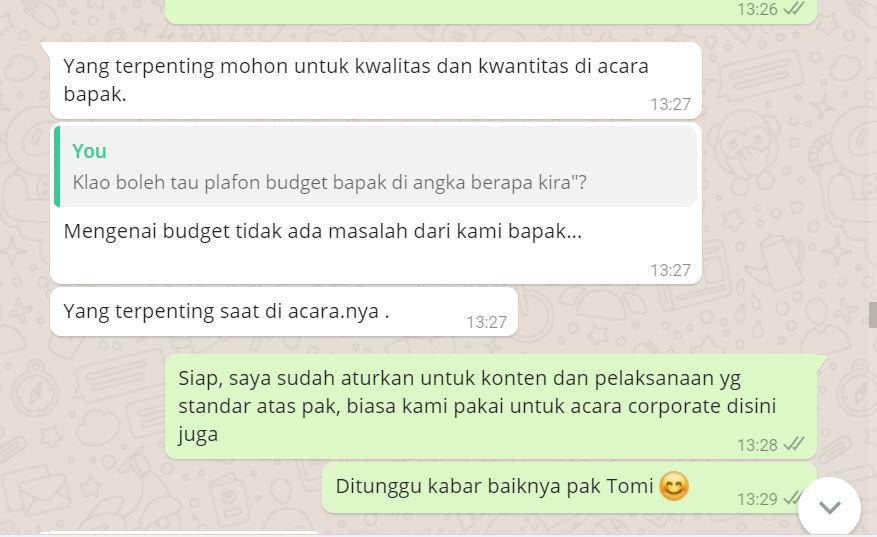Click the green quote bar beside "You"
The width and height of the screenshot is (877, 537).
pyautogui.click(x=57, y=166)
